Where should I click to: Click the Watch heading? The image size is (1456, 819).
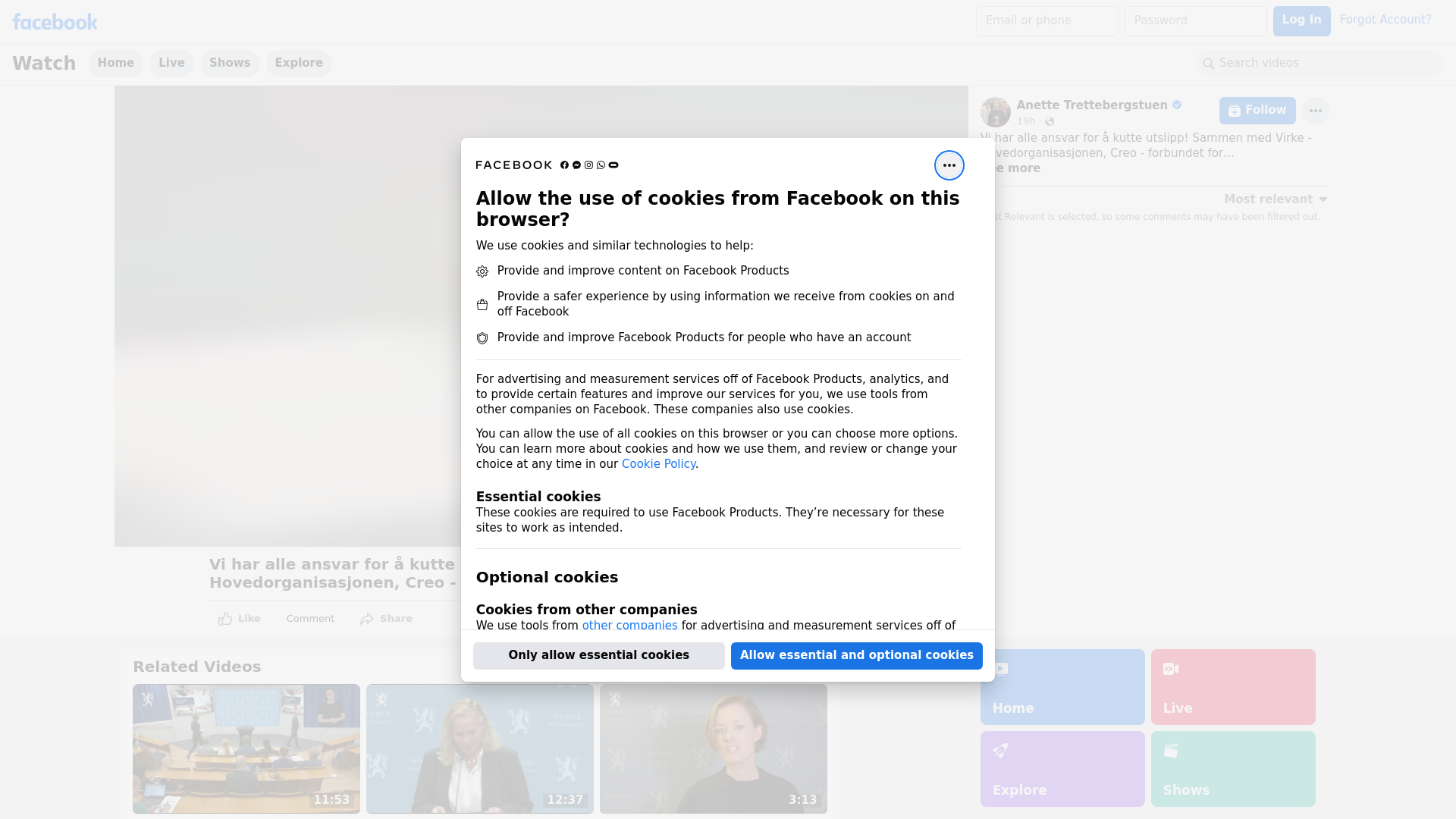coord(44,64)
